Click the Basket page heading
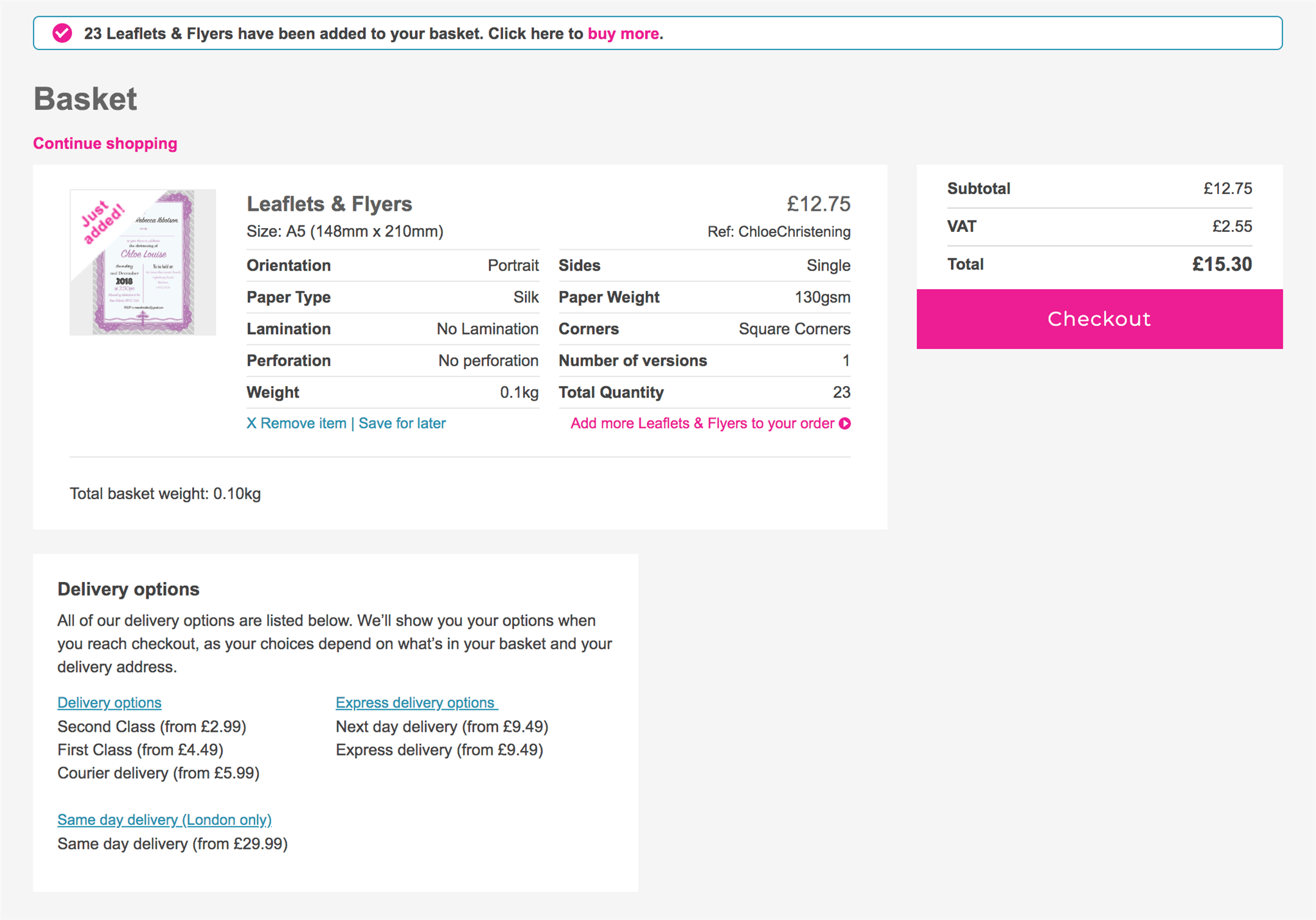The height and width of the screenshot is (920, 1316). [x=85, y=99]
